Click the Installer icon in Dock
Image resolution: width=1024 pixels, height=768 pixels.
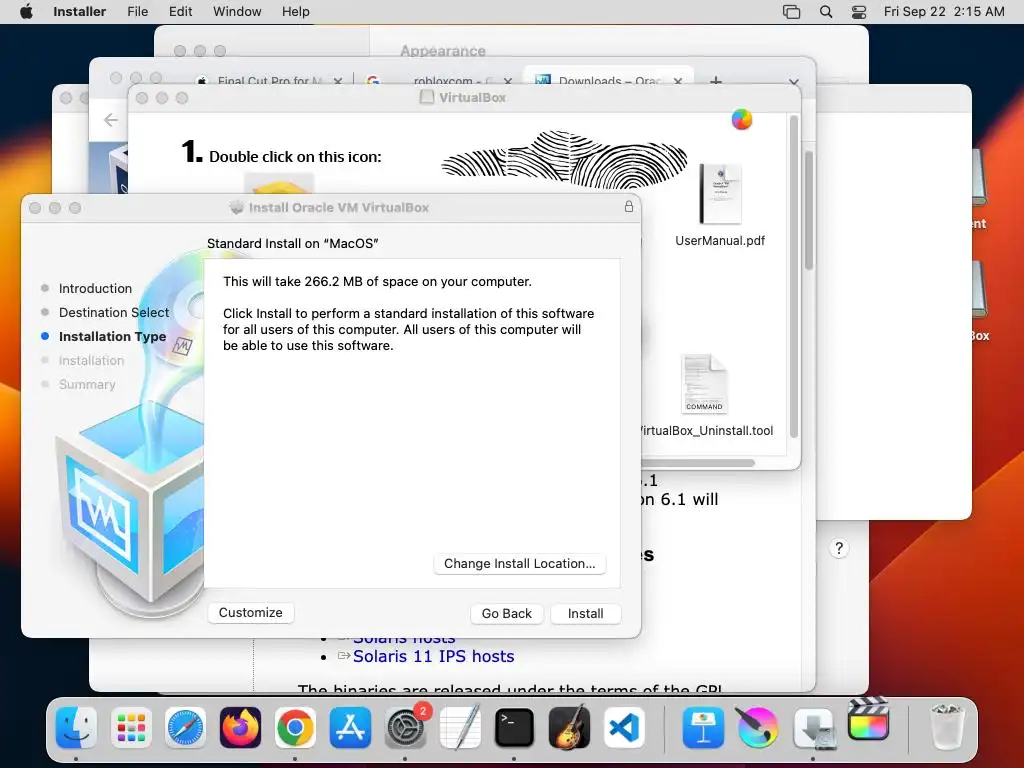click(x=813, y=728)
